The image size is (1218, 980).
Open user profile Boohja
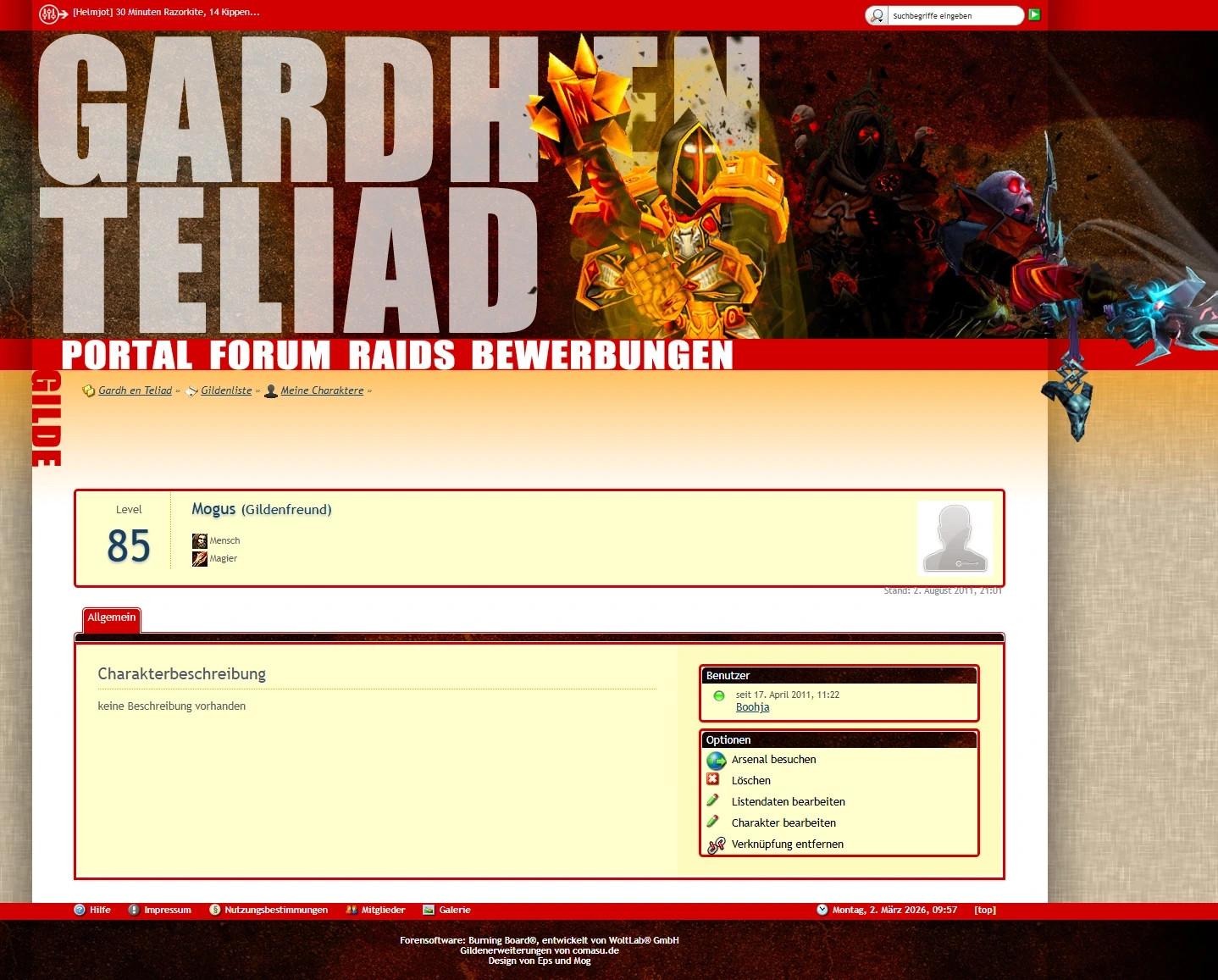753,707
